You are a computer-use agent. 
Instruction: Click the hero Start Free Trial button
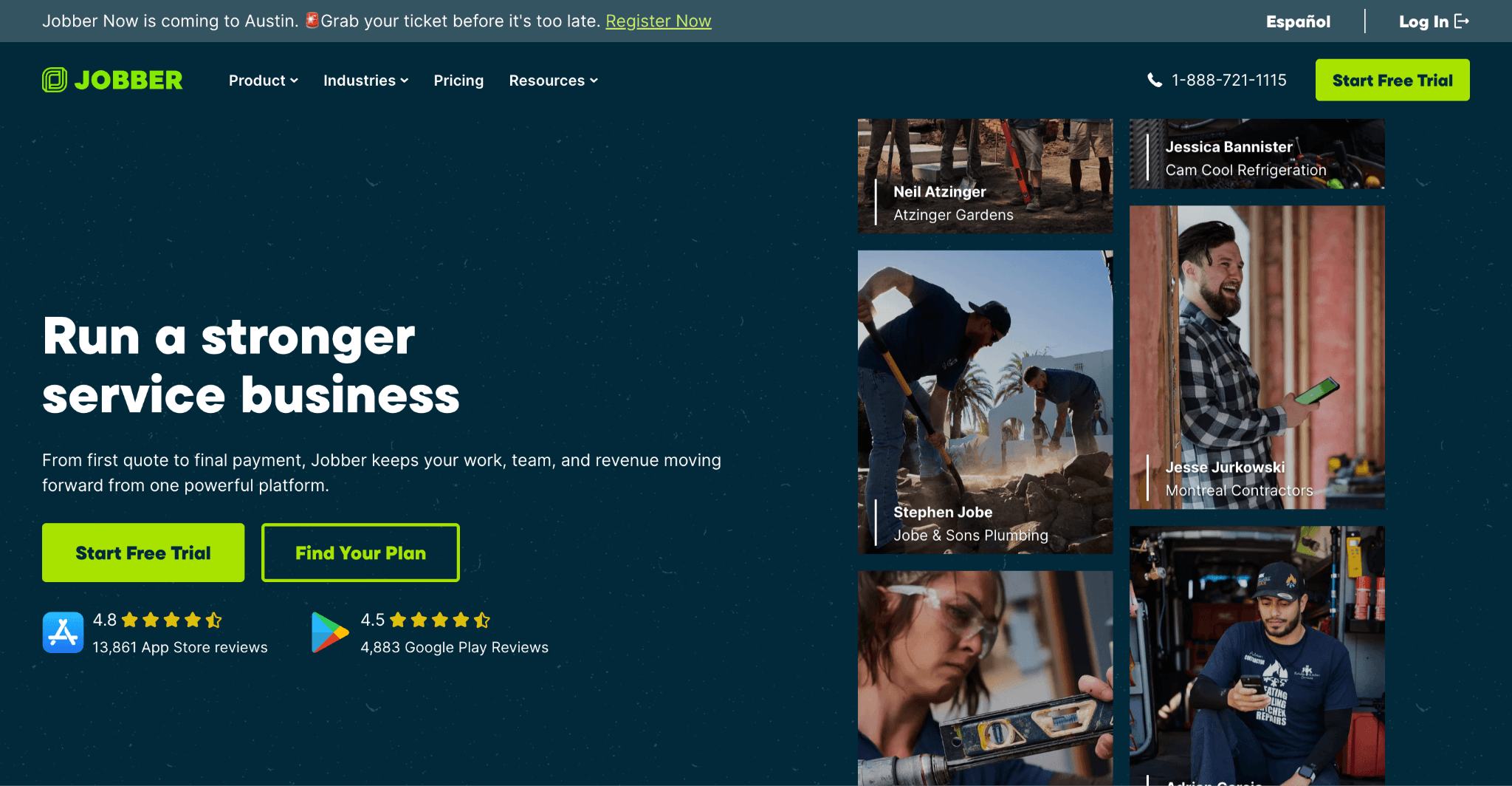143,553
